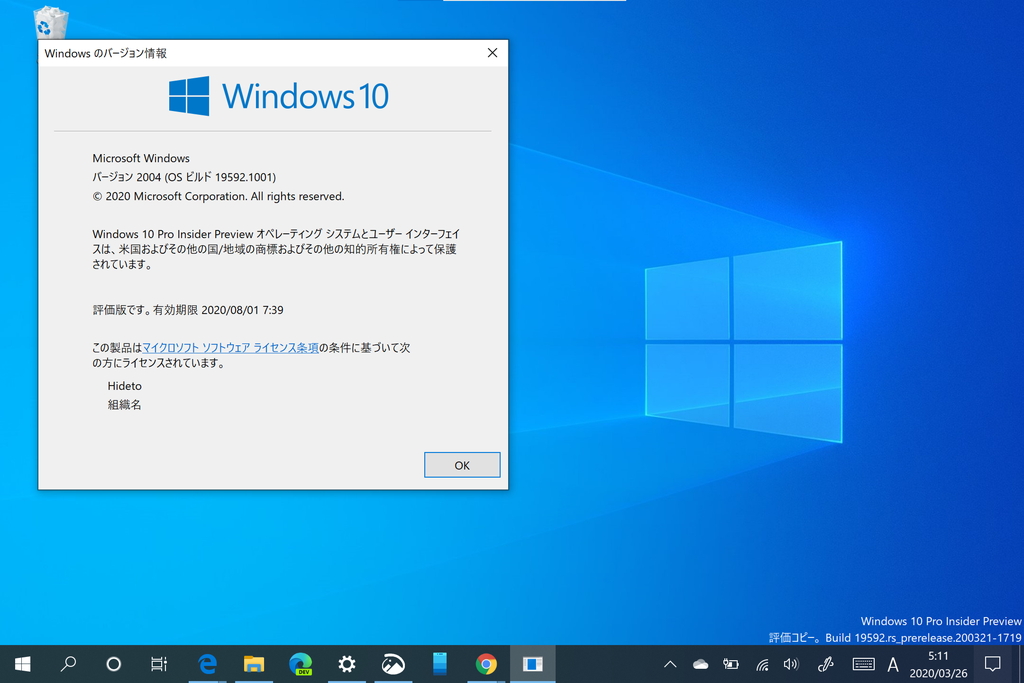This screenshot has width=1024, height=683.
Task: Open the Recycle Bin on the desktop
Action: click(50, 20)
